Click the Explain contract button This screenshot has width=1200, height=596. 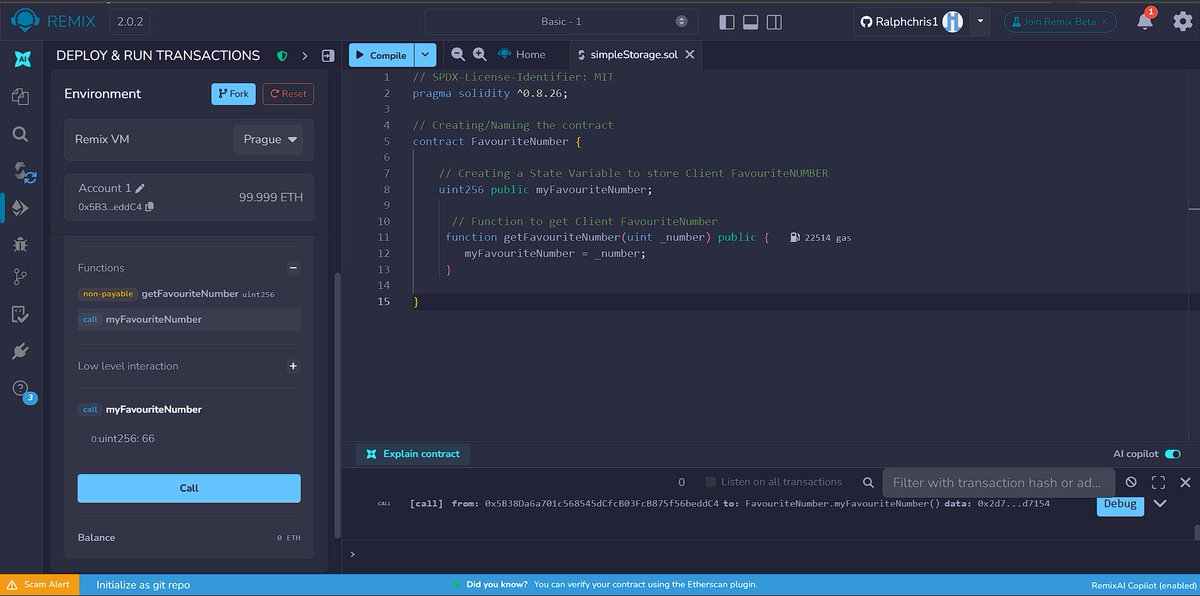coord(413,454)
